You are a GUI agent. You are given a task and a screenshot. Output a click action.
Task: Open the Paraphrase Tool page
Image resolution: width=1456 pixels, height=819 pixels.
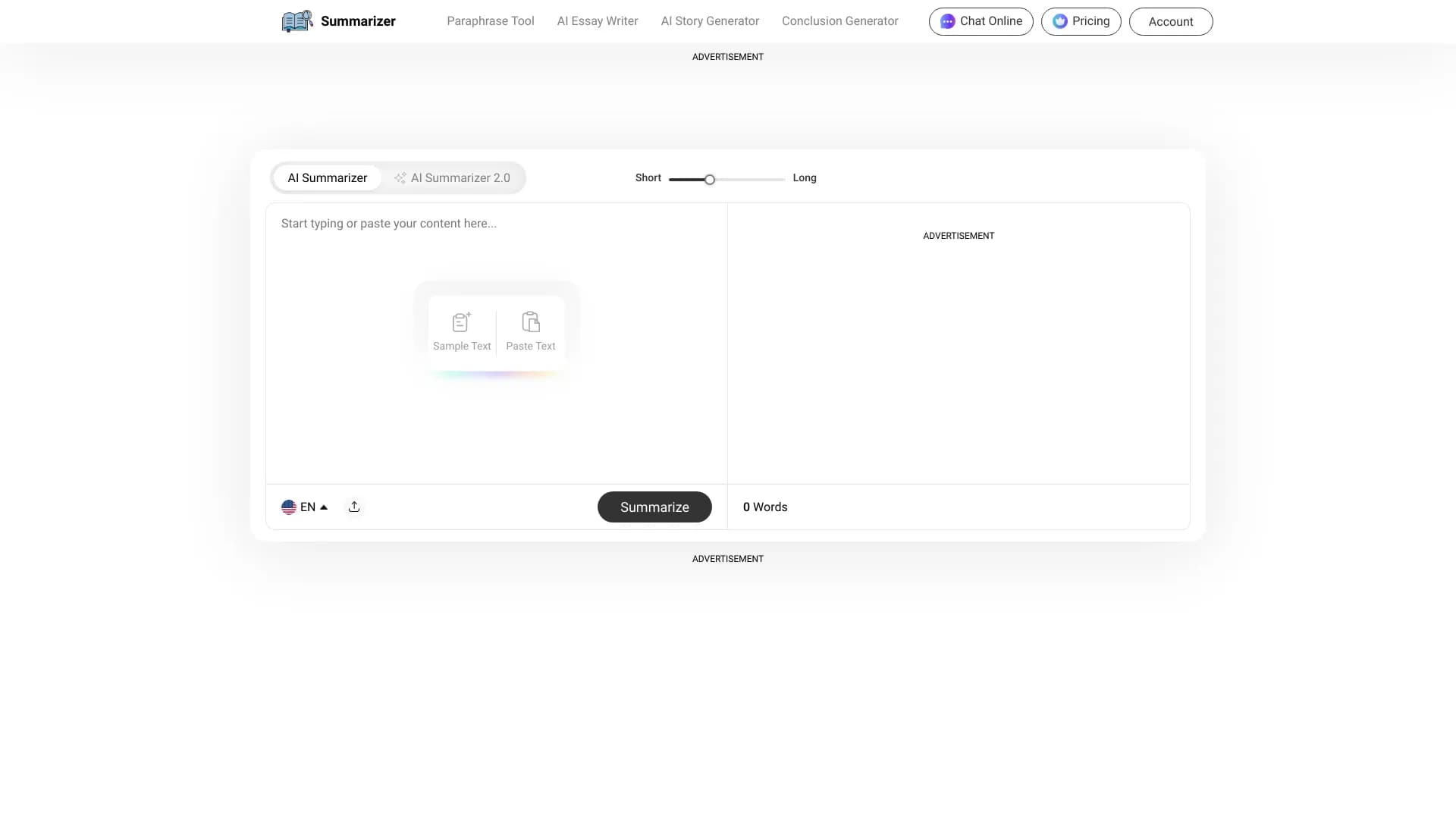(490, 20)
